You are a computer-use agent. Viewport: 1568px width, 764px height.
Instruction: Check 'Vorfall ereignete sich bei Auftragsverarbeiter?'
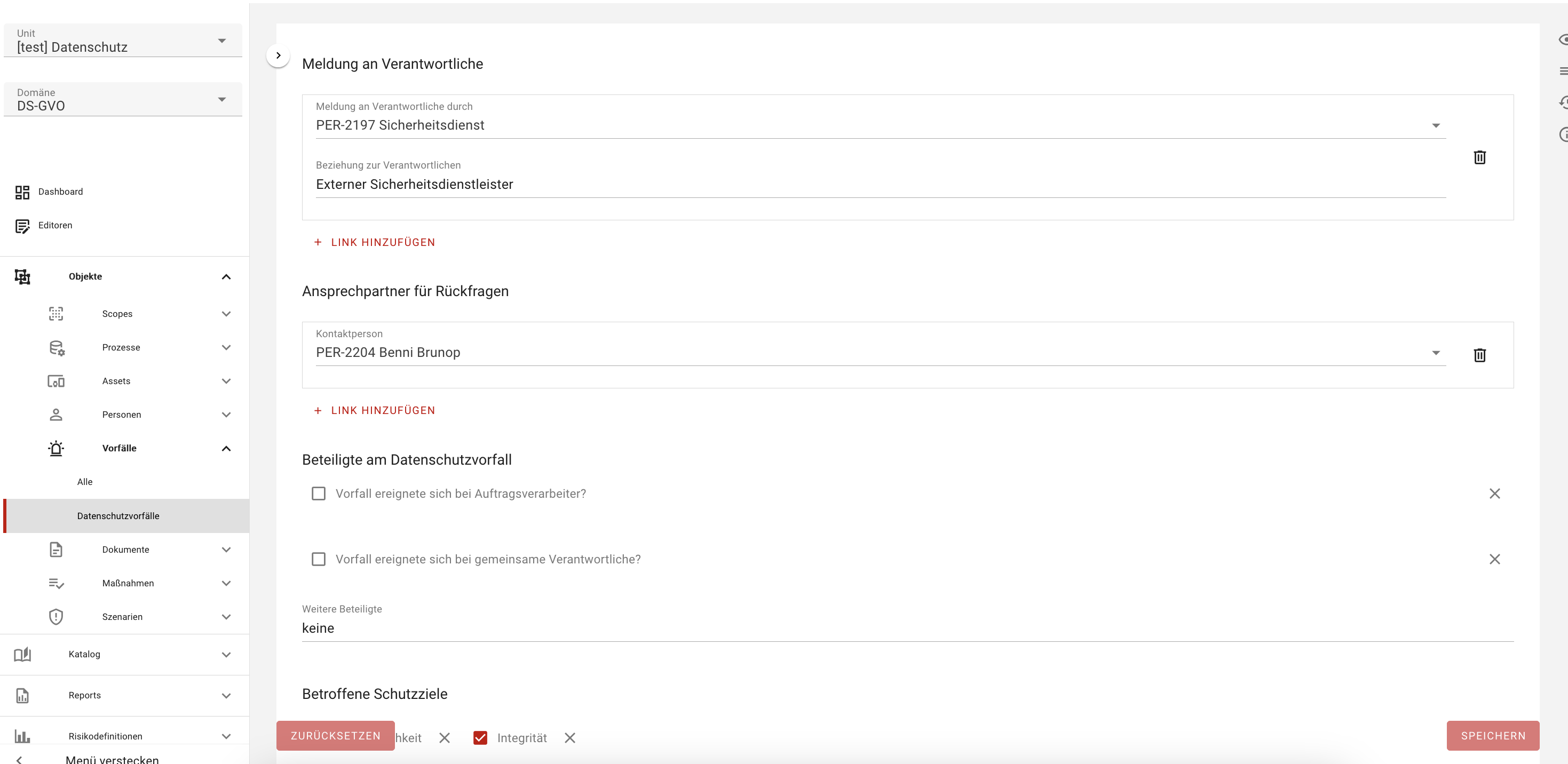tap(318, 494)
